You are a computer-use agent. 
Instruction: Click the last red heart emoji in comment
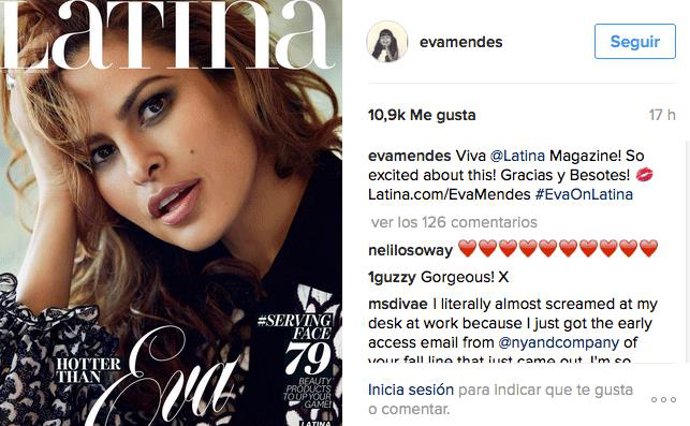click(649, 249)
